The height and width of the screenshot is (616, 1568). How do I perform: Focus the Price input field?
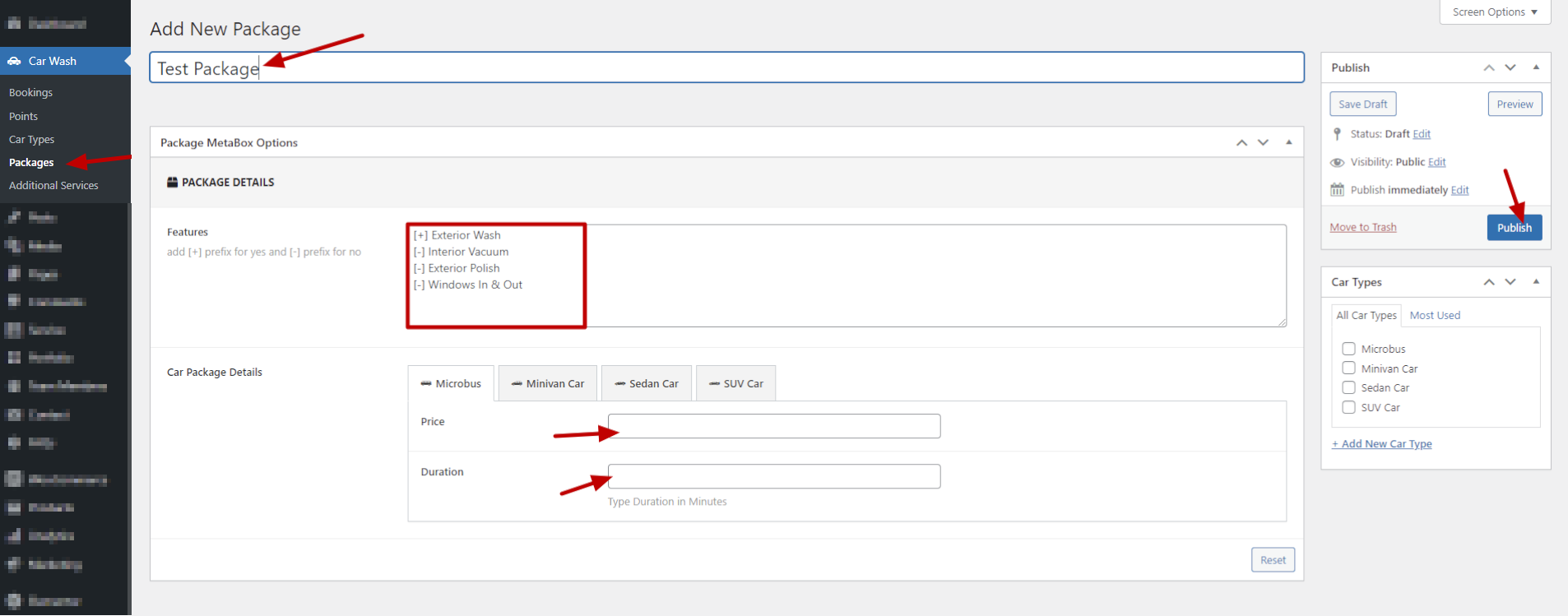click(x=773, y=426)
